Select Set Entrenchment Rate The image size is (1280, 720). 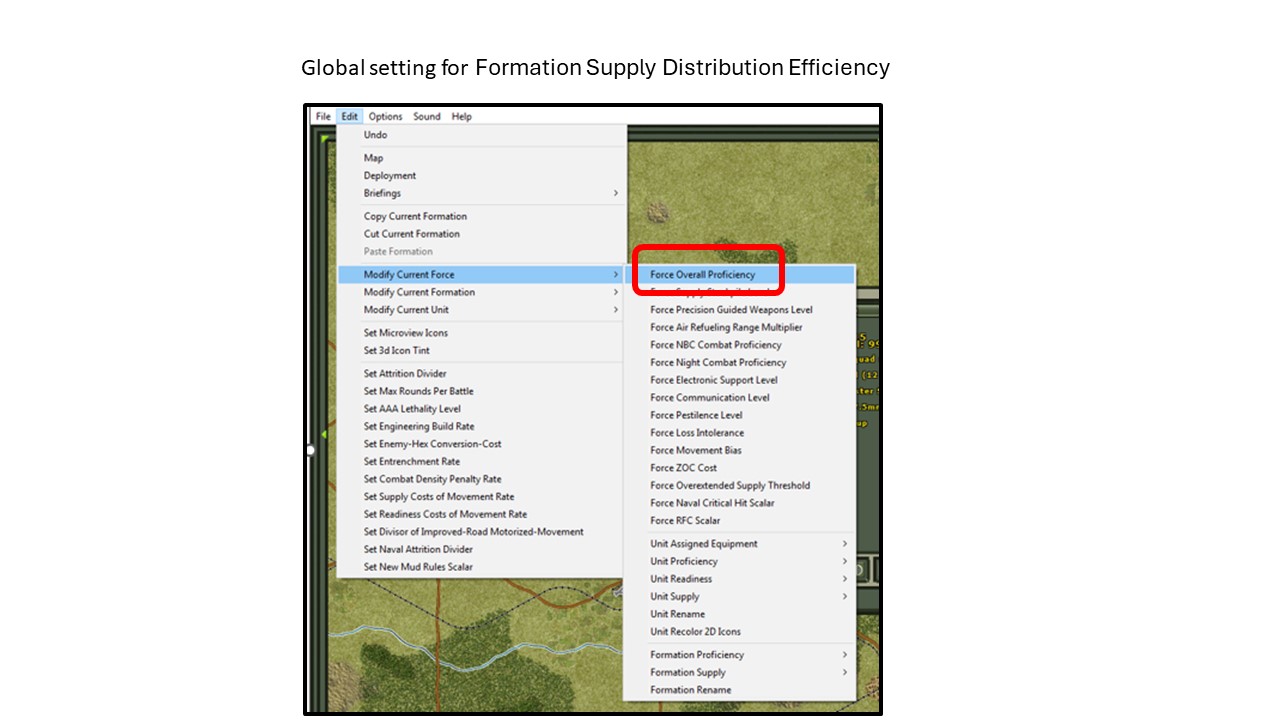pyautogui.click(x=482, y=462)
